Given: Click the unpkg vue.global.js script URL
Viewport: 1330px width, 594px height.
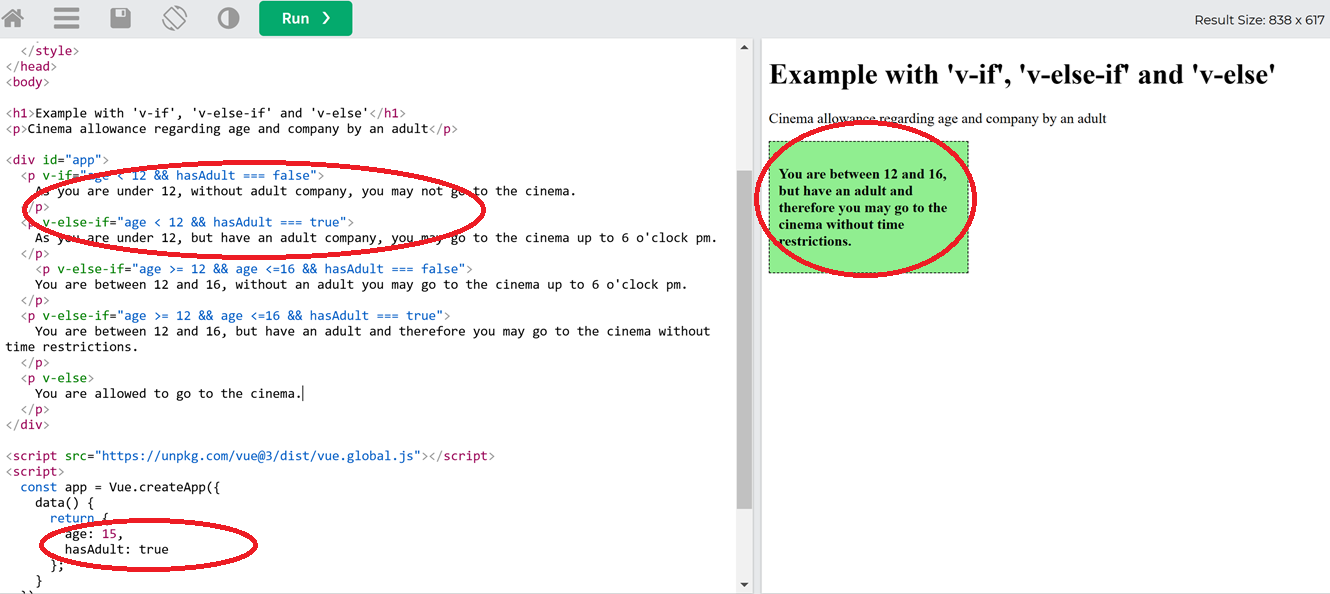Looking at the screenshot, I should (x=257, y=456).
